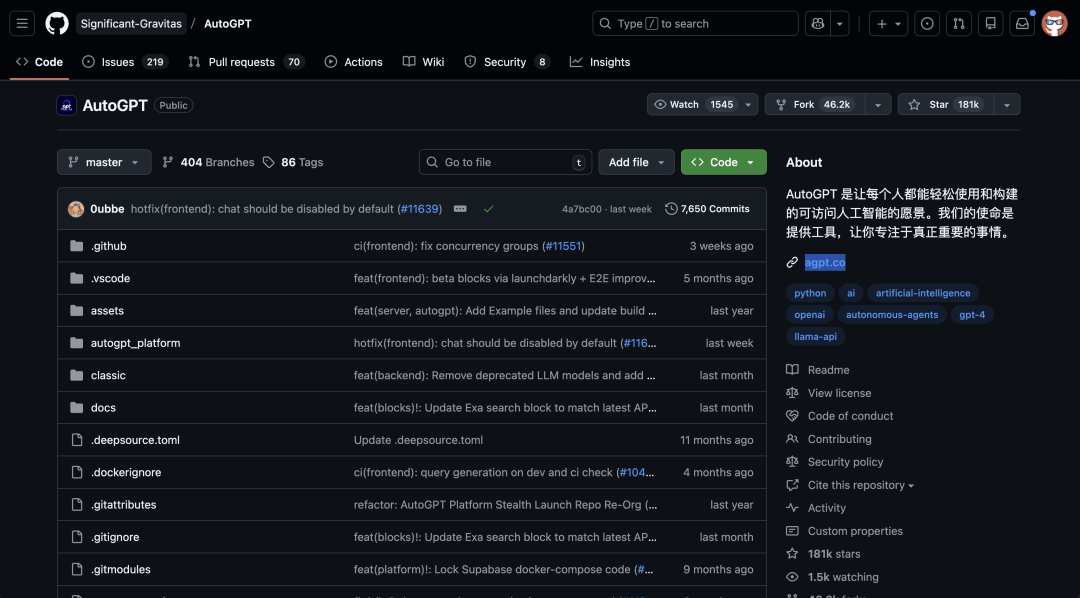Open the navigation sidebar hamburger icon
The height and width of the screenshot is (598, 1080).
tap(21, 23)
